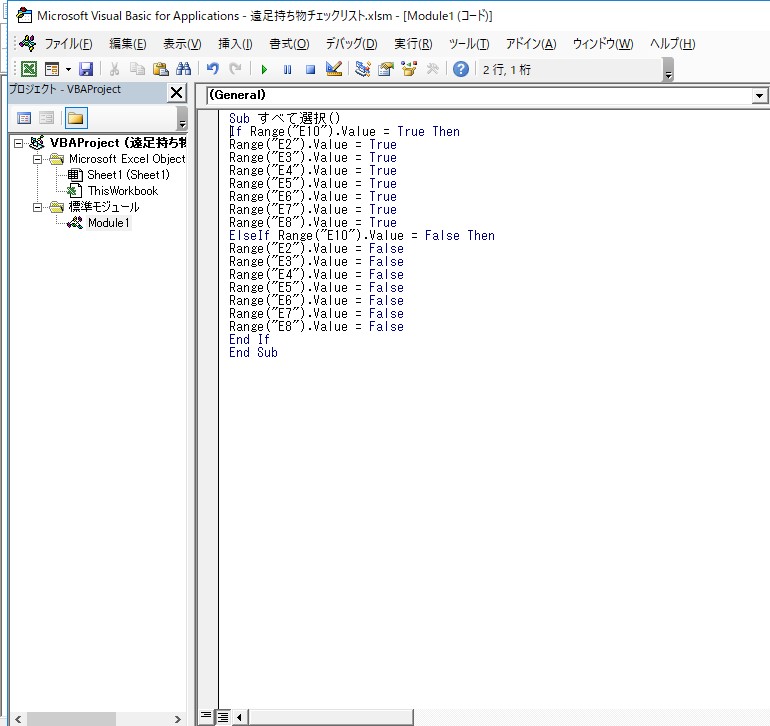The image size is (770, 726).
Task: Click the Break pause button
Action: [x=287, y=69]
